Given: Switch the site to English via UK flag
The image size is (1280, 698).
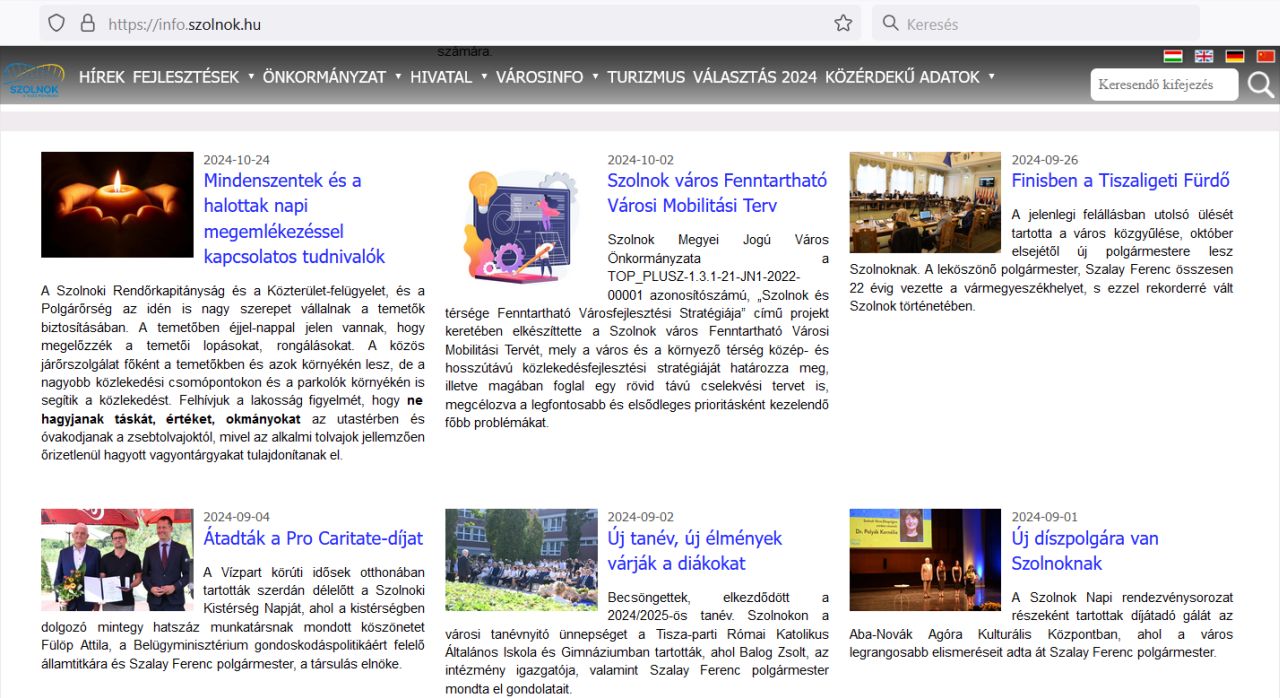Looking at the screenshot, I should click(x=1204, y=56).
